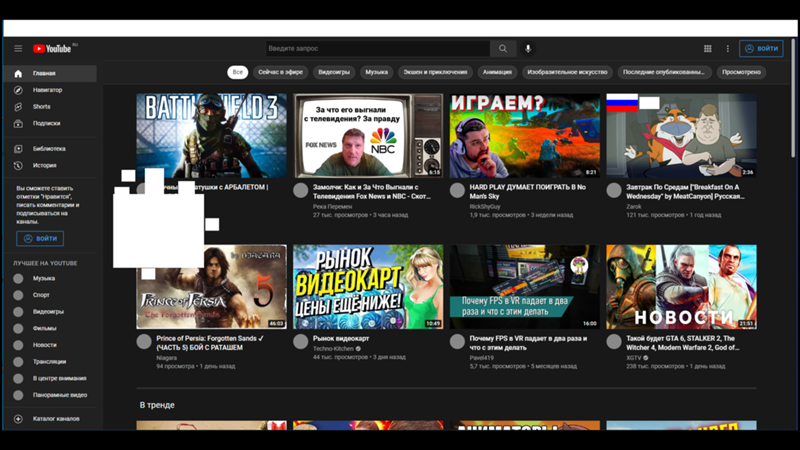Click the page vertical scrollbar
800x450 pixels.
[x=794, y=97]
